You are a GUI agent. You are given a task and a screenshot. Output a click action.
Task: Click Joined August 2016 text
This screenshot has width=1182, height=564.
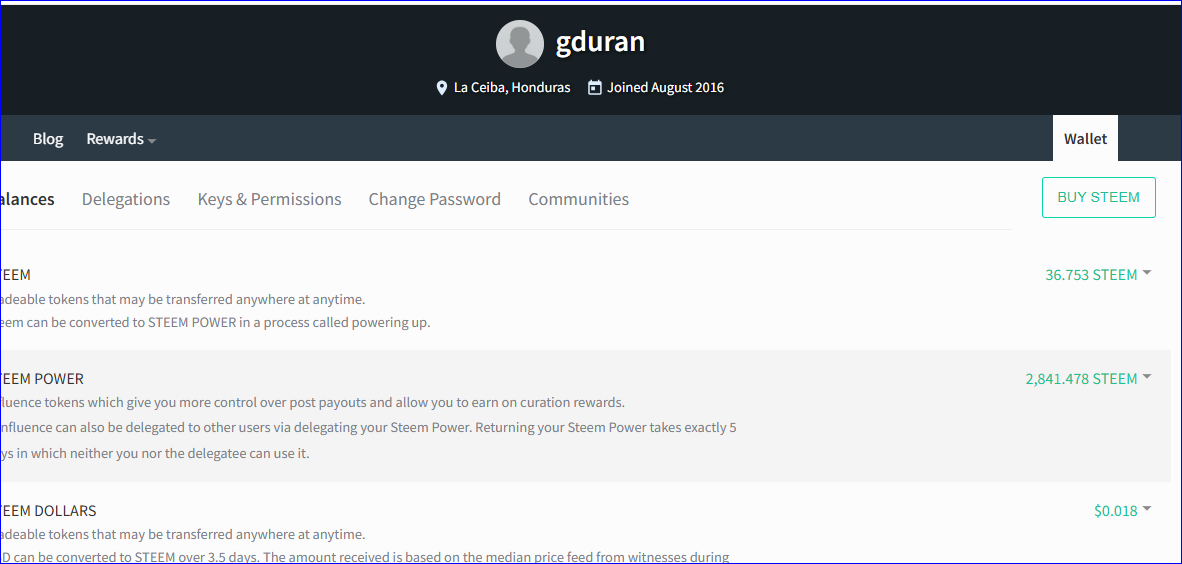coord(666,87)
